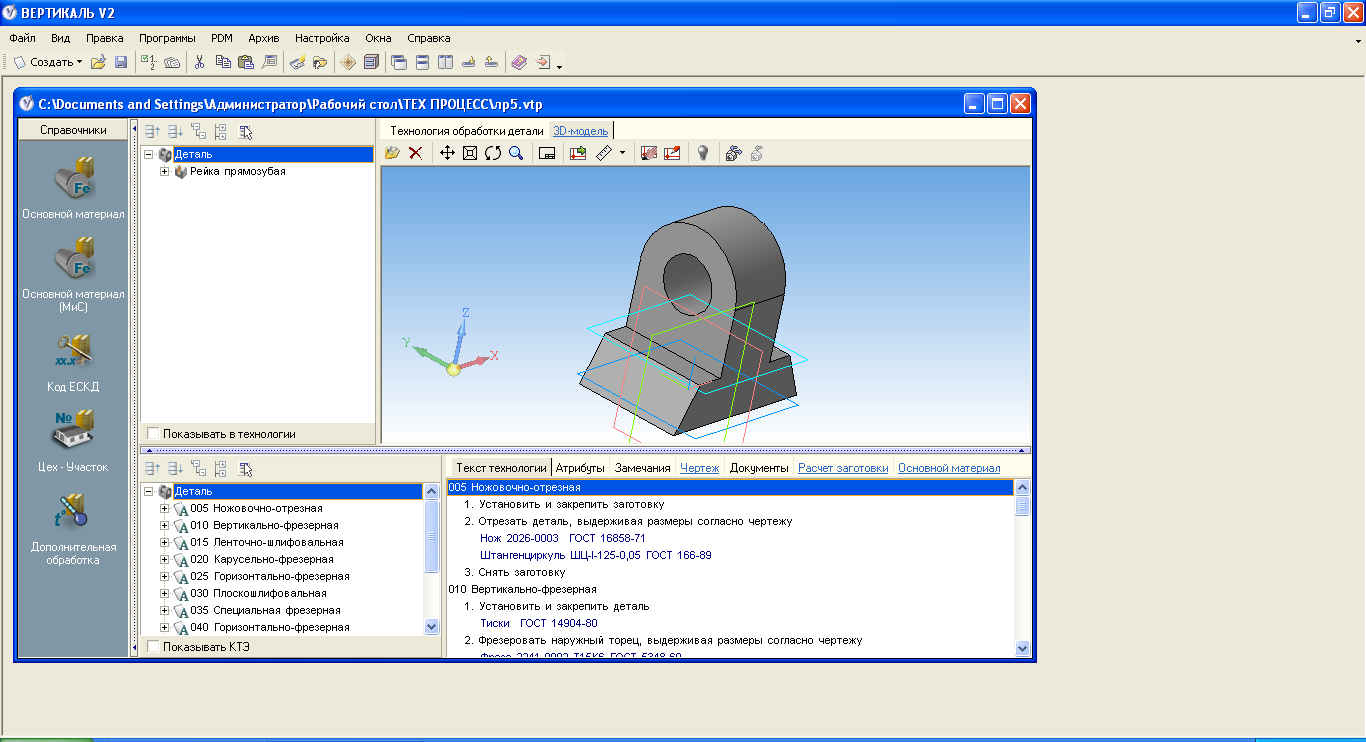Tile windows horizontally with the toolbar icon
Screen dimensions: 1366x742
point(422,62)
